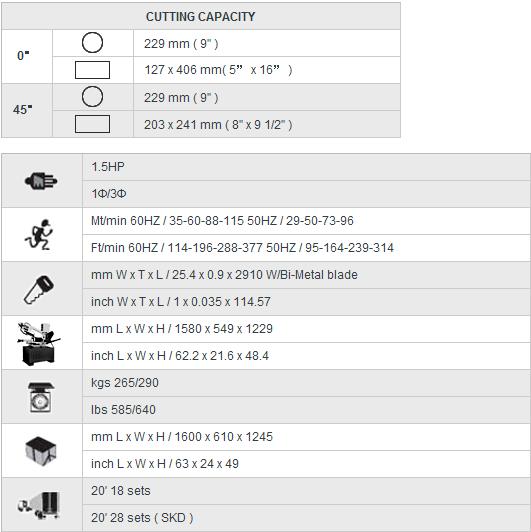This screenshot has width=531, height=532.
Task: Click the container truck loading icon
Action: (x=39, y=505)
